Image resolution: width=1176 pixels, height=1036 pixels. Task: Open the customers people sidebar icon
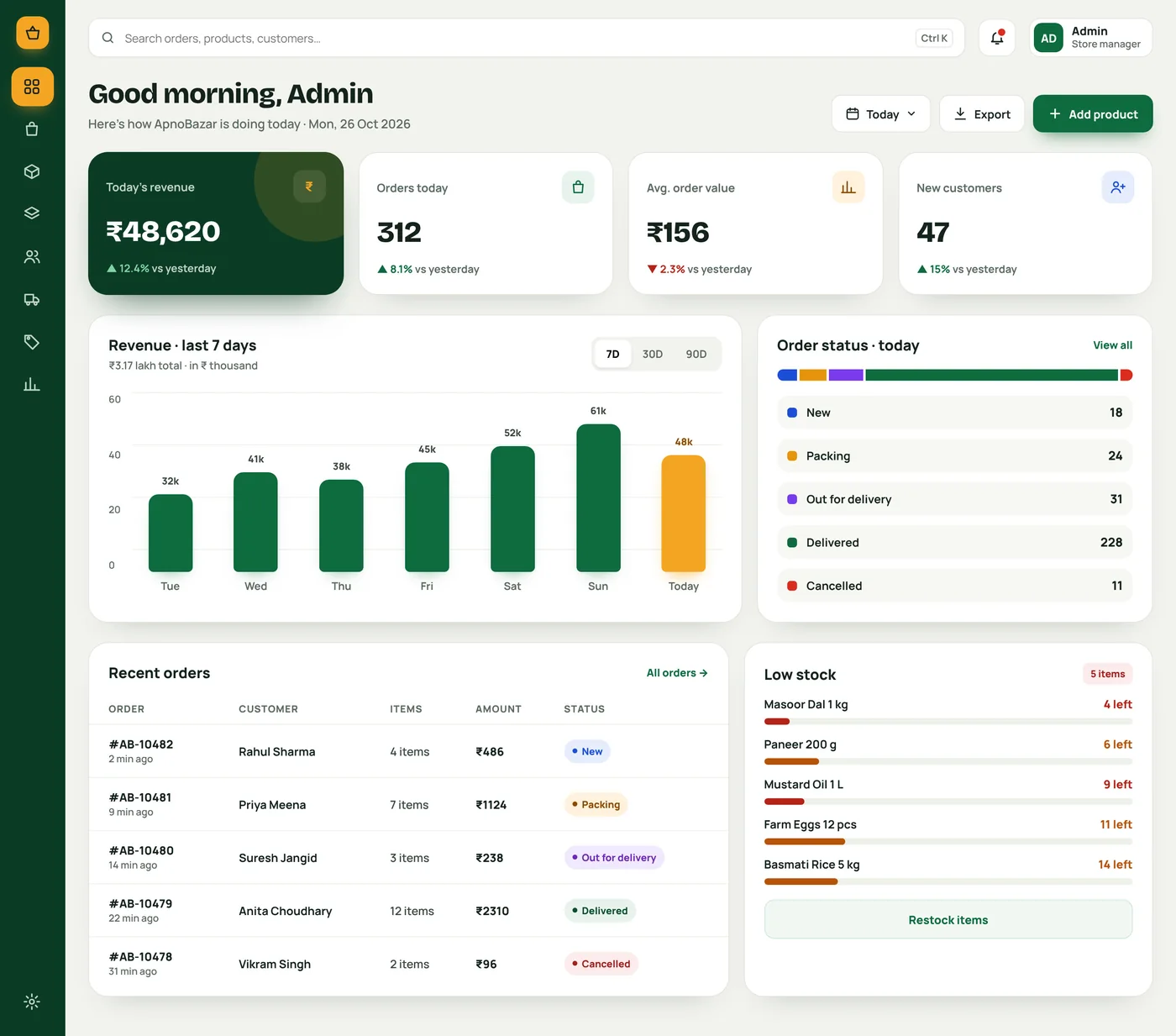point(32,257)
